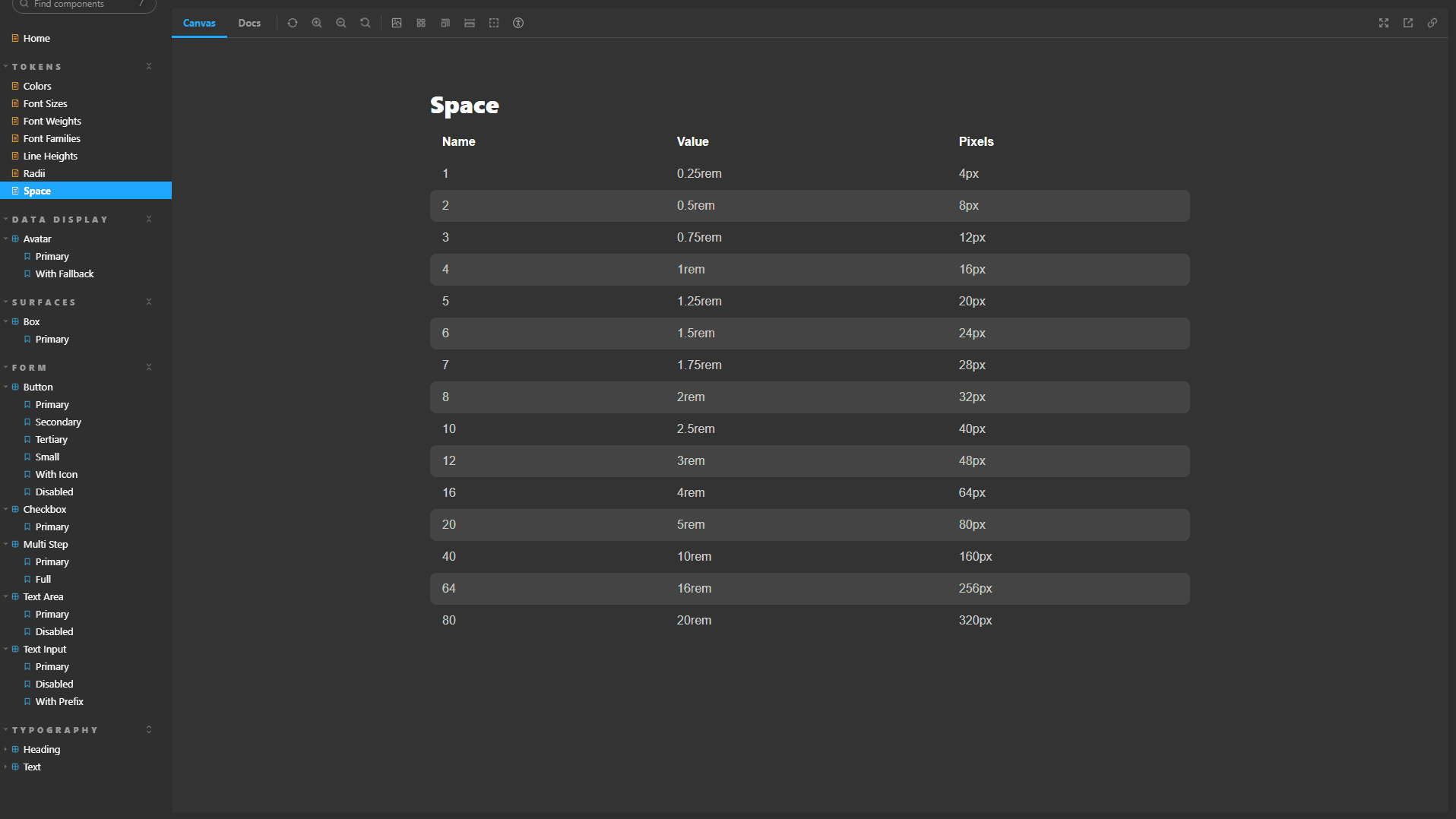Screen dimensions: 1456x819
Task: Reset the canvas zoom level
Action: click(366, 23)
